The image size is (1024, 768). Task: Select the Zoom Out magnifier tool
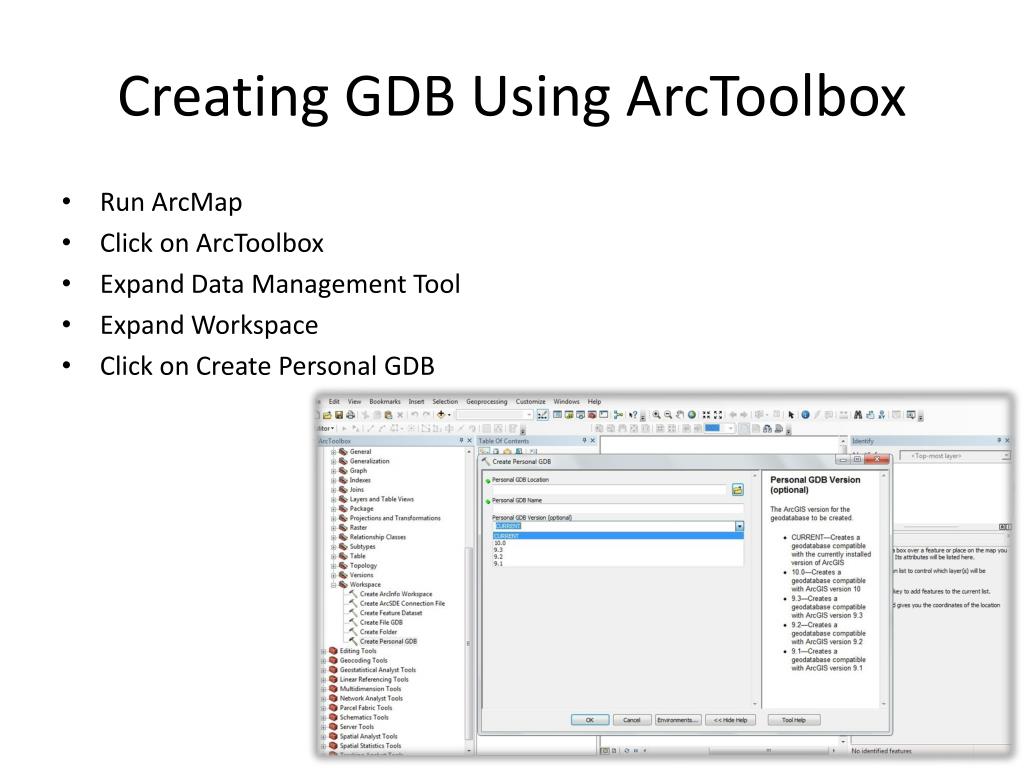pos(668,415)
